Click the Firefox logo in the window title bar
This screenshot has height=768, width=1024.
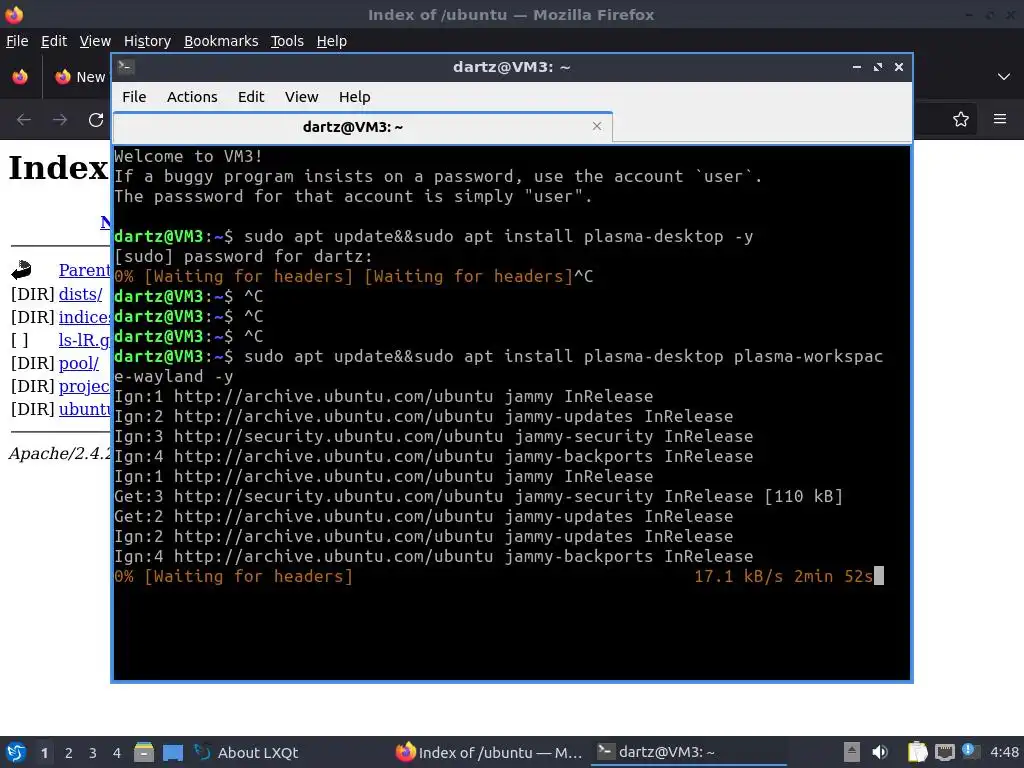pyautogui.click(x=14, y=14)
